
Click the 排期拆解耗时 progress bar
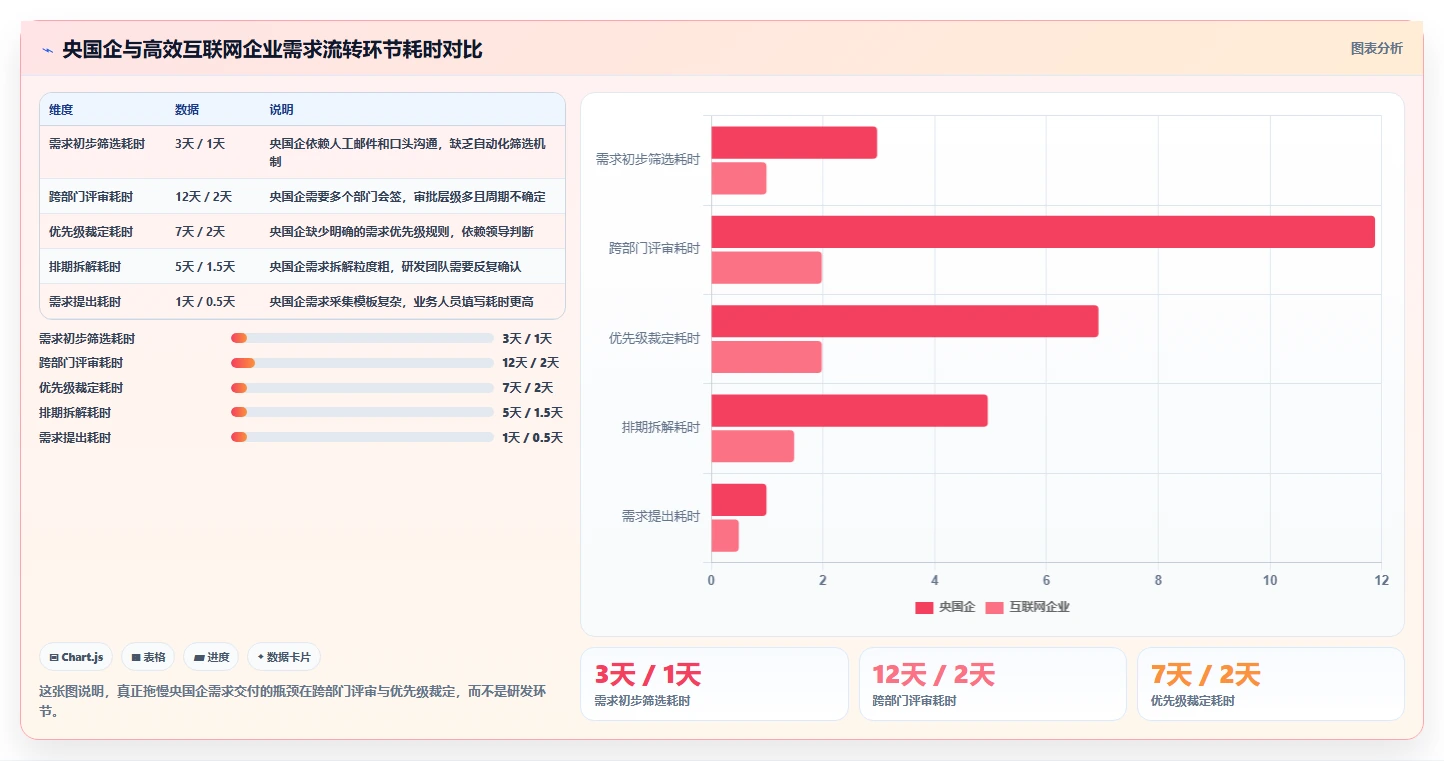(362, 412)
